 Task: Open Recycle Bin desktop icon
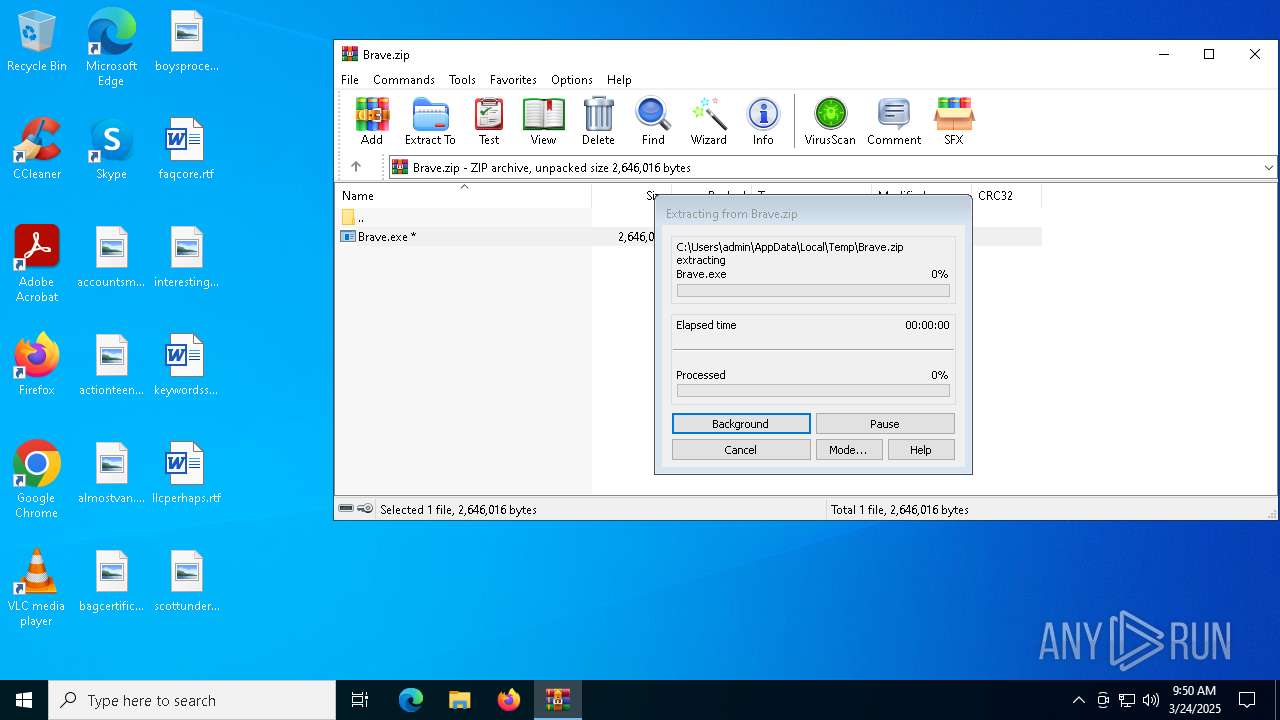pos(37,42)
